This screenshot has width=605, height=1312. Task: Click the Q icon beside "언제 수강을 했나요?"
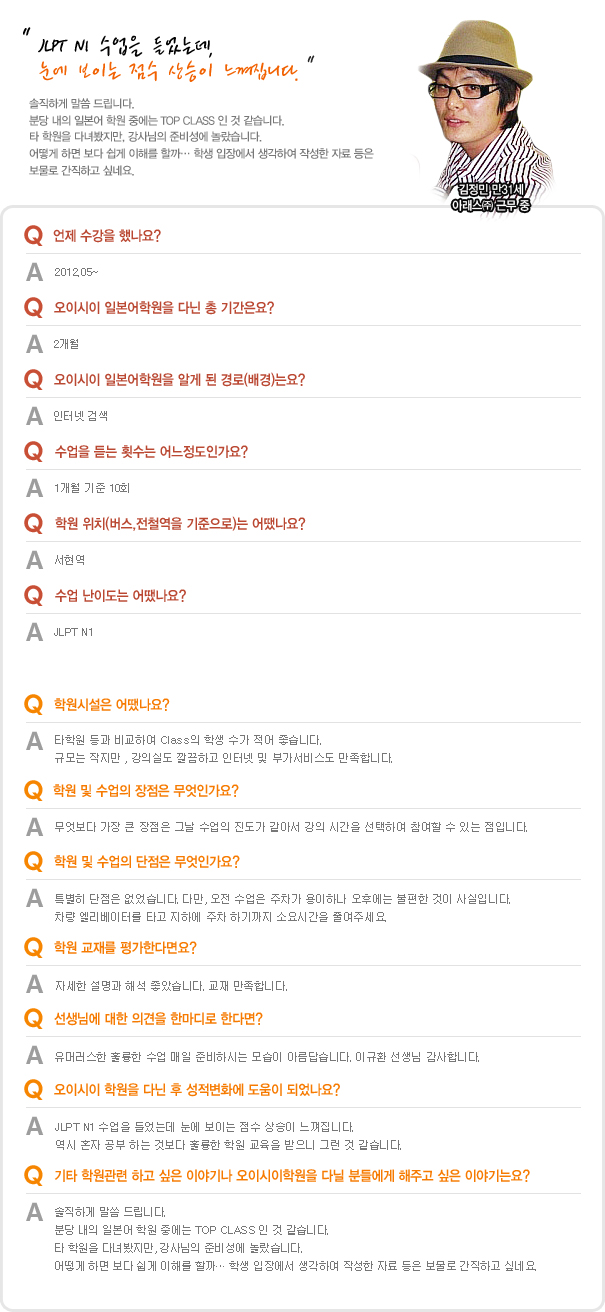pyautogui.click(x=34, y=236)
